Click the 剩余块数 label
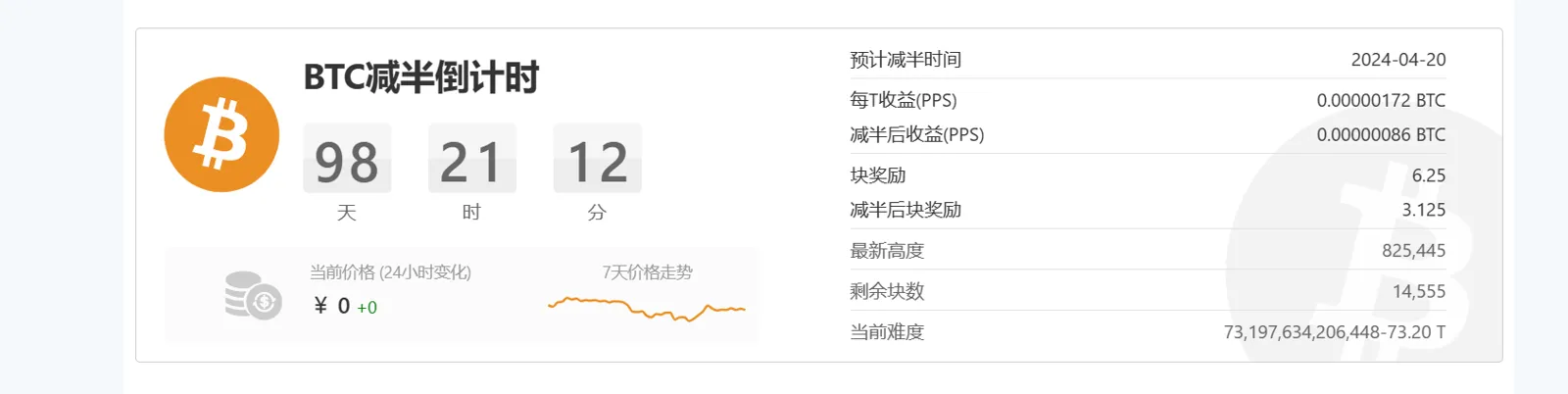This screenshot has height=394, width=1568. pyautogui.click(x=887, y=291)
